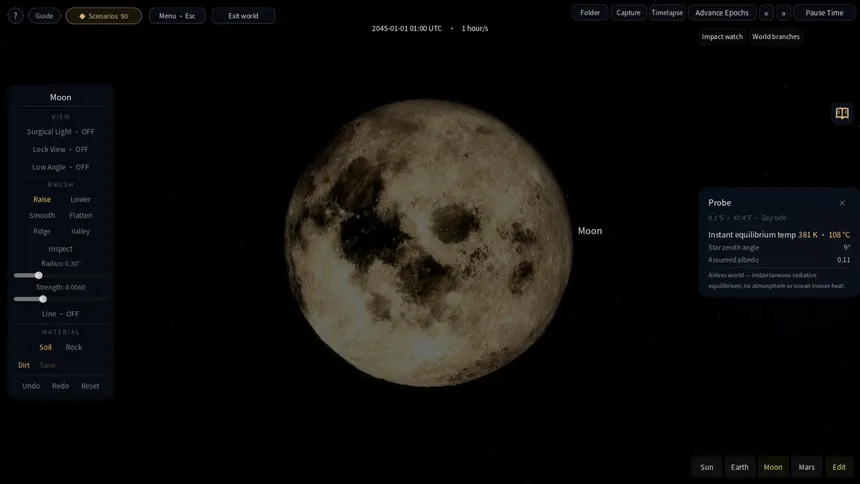Viewport: 860px width, 484px height.
Task: Open the Menu · Esc button
Action: pos(177,16)
